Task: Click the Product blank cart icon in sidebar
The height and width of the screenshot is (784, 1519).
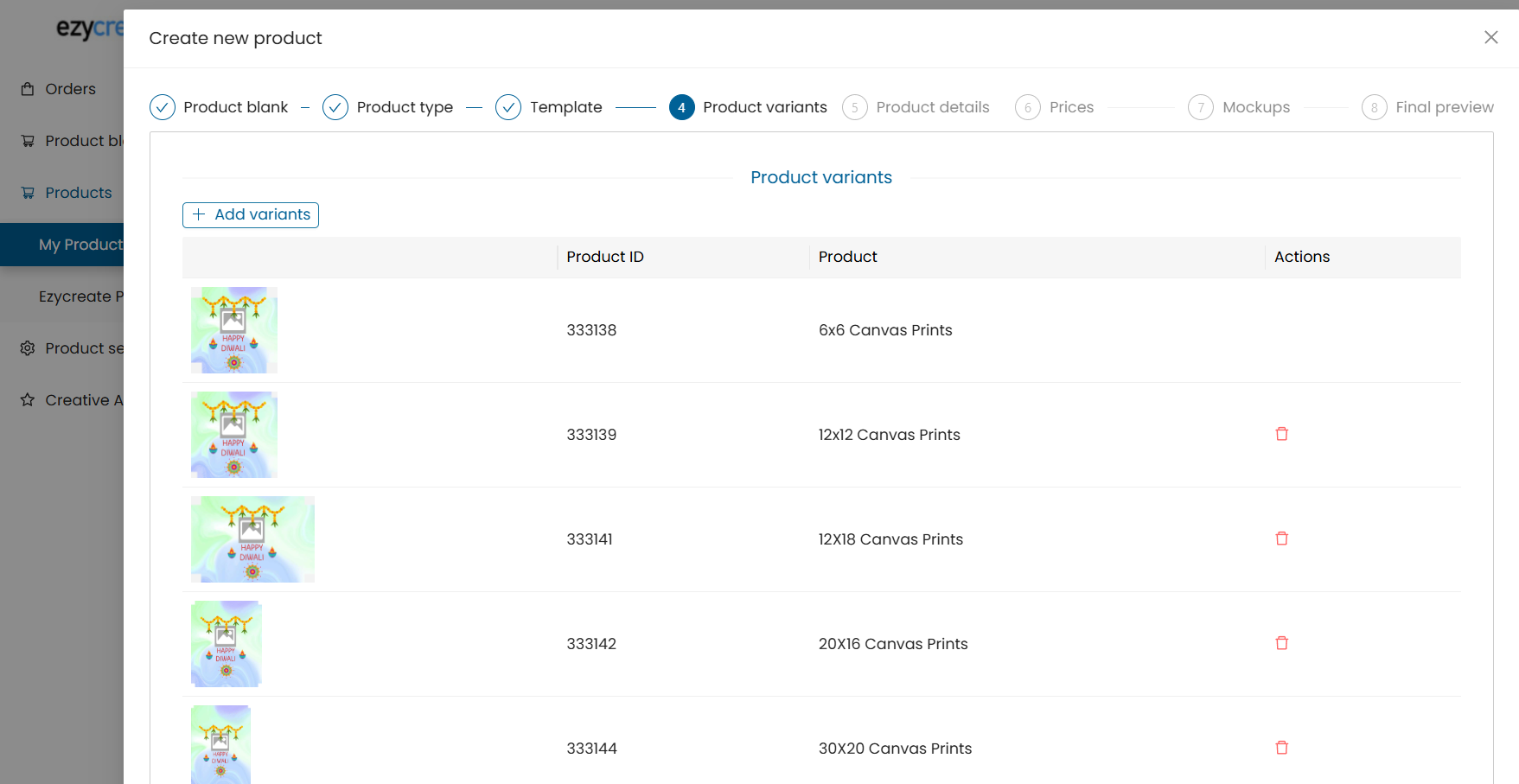Action: coord(28,141)
